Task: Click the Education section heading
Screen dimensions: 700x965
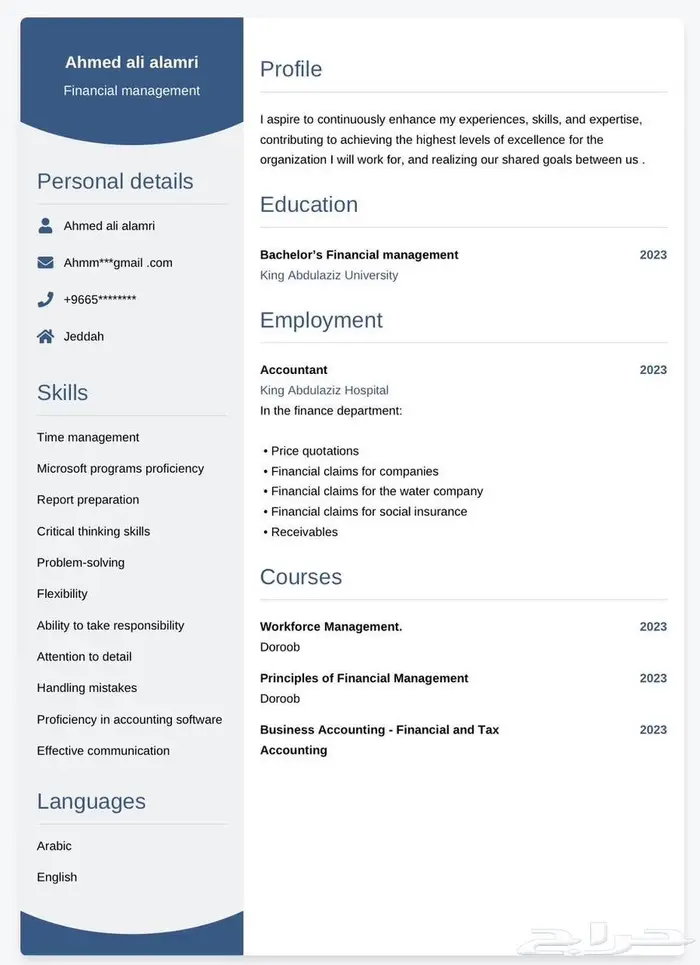Action: [309, 204]
